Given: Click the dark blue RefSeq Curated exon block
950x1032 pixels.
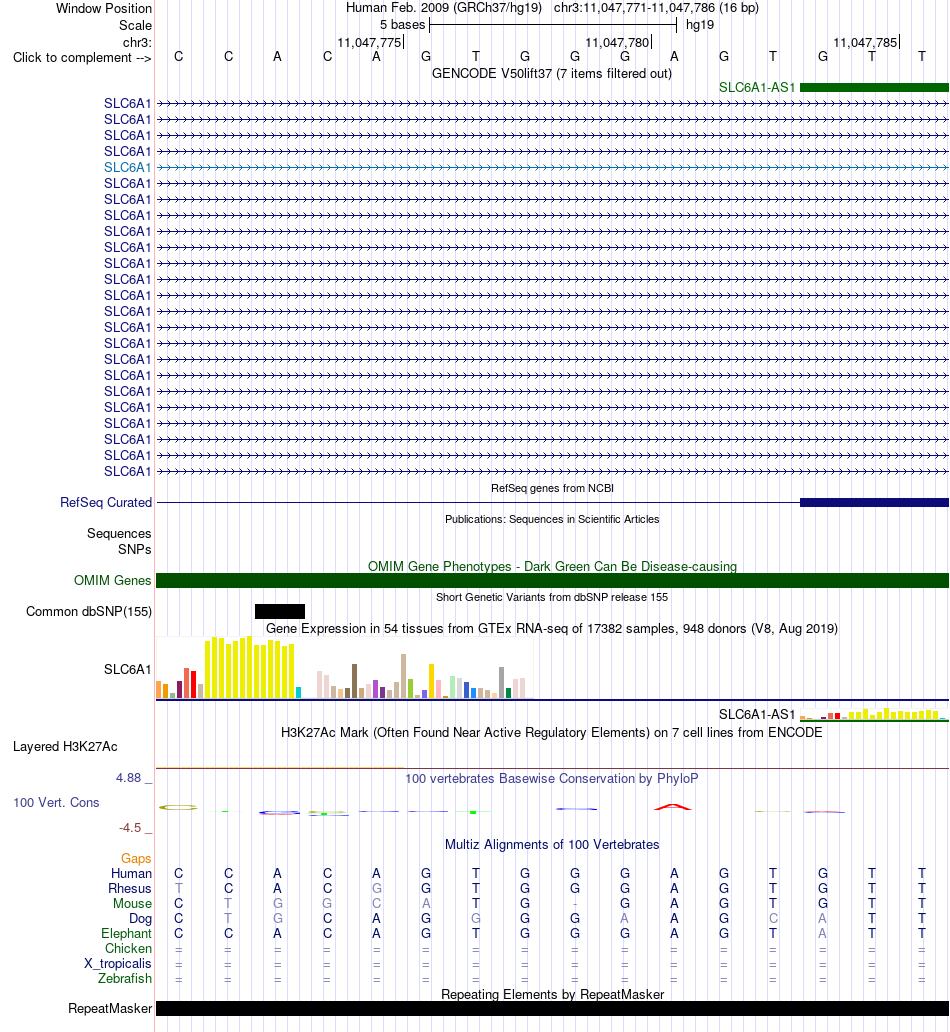Looking at the screenshot, I should 874,503.
